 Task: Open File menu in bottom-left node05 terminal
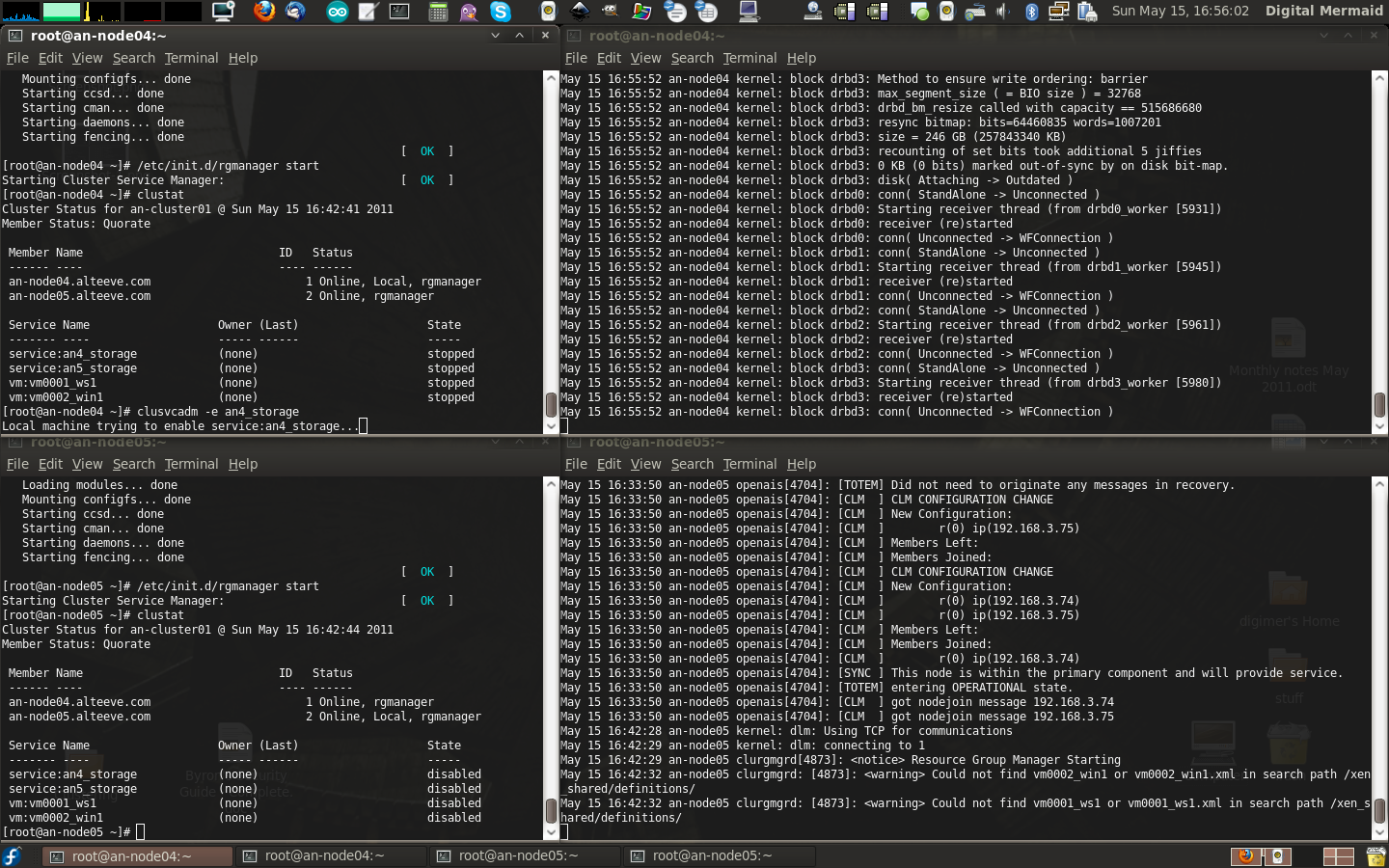[x=17, y=464]
